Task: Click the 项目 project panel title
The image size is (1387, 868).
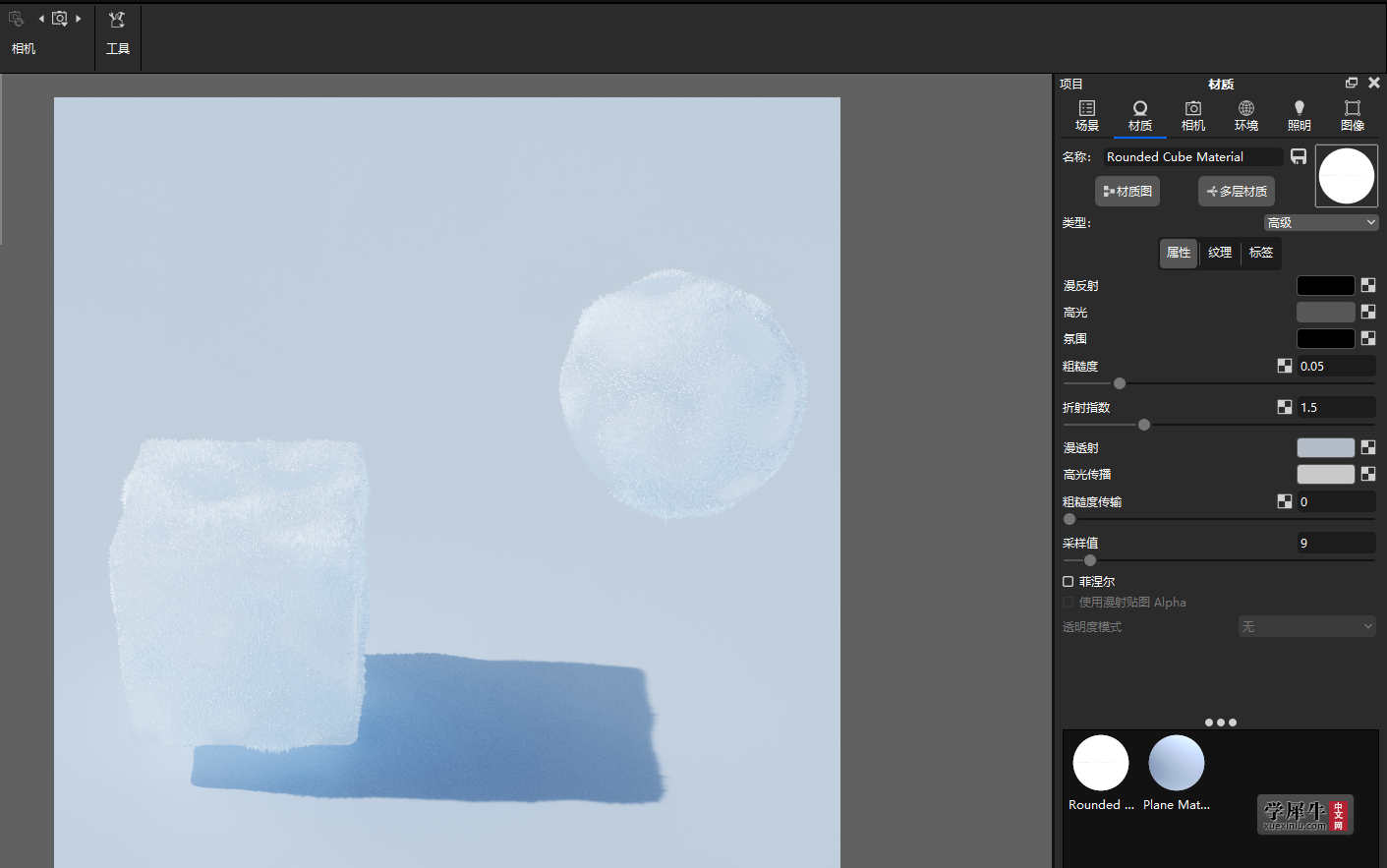Action: (1071, 84)
